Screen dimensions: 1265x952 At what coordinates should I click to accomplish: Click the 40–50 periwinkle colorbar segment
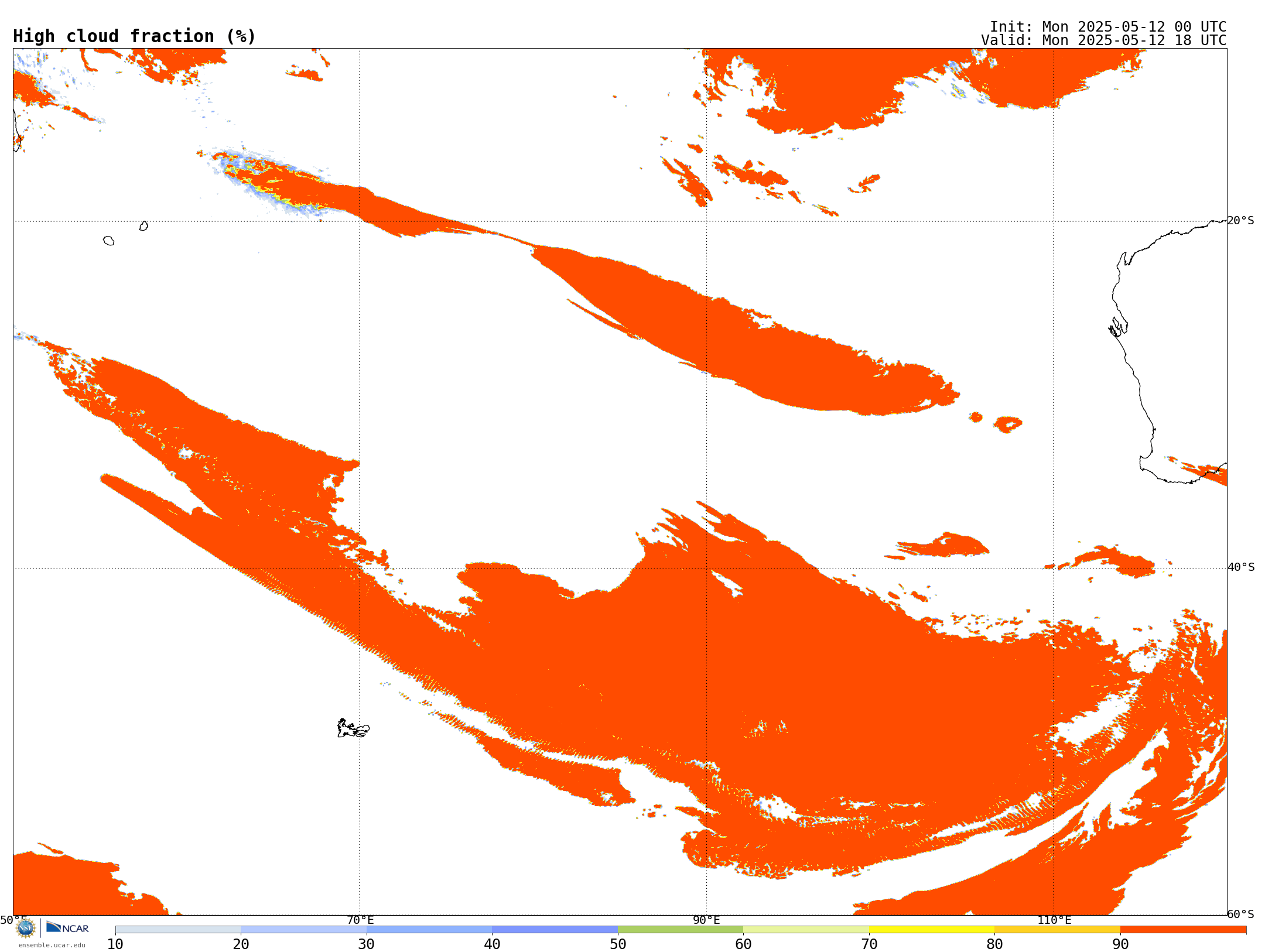pyautogui.click(x=555, y=930)
